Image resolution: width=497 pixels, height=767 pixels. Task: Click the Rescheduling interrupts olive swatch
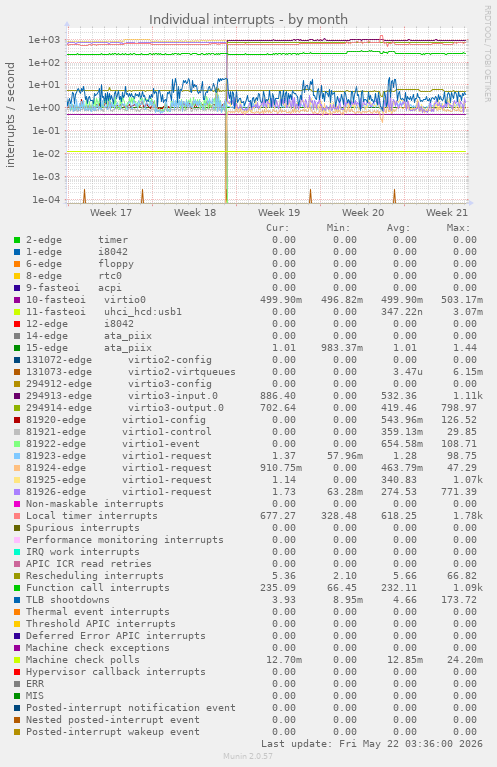point(17,576)
